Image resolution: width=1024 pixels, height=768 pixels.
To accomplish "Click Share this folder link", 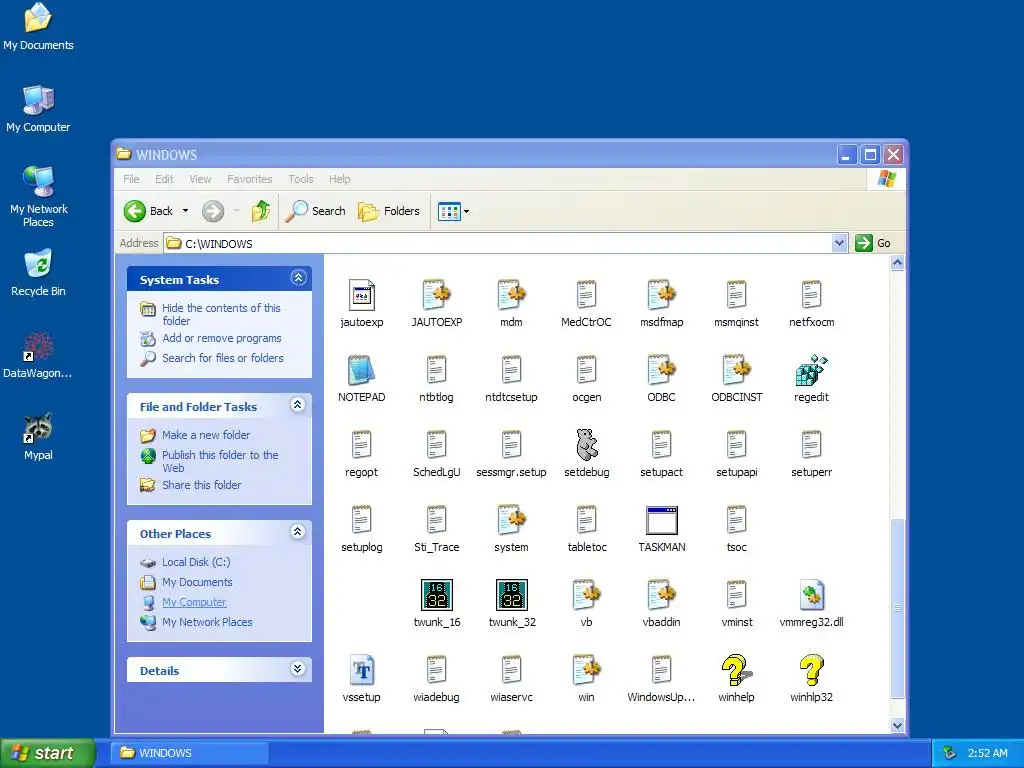I will (201, 485).
